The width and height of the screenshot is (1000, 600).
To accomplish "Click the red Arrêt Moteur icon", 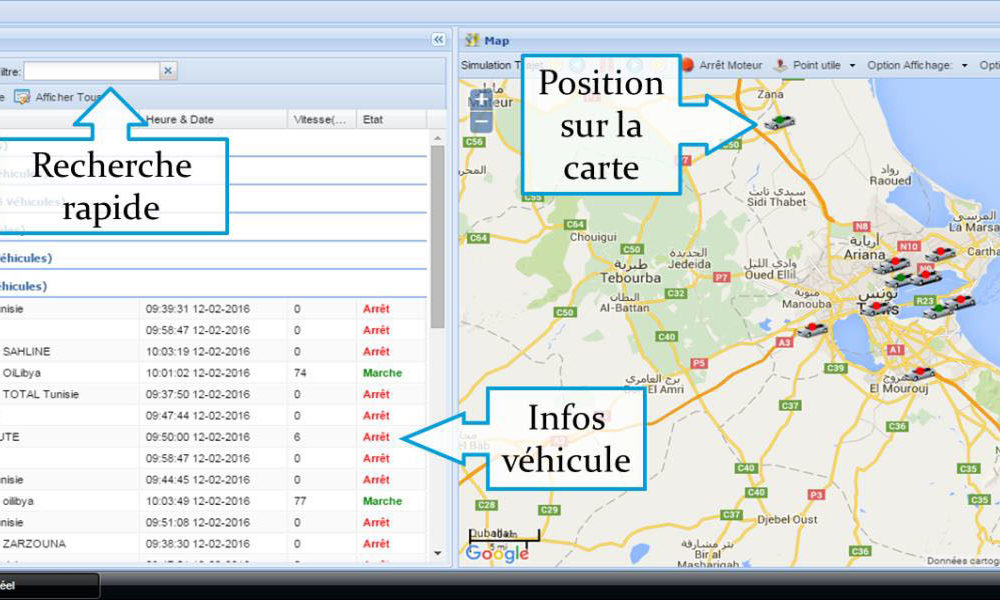I will [688, 65].
